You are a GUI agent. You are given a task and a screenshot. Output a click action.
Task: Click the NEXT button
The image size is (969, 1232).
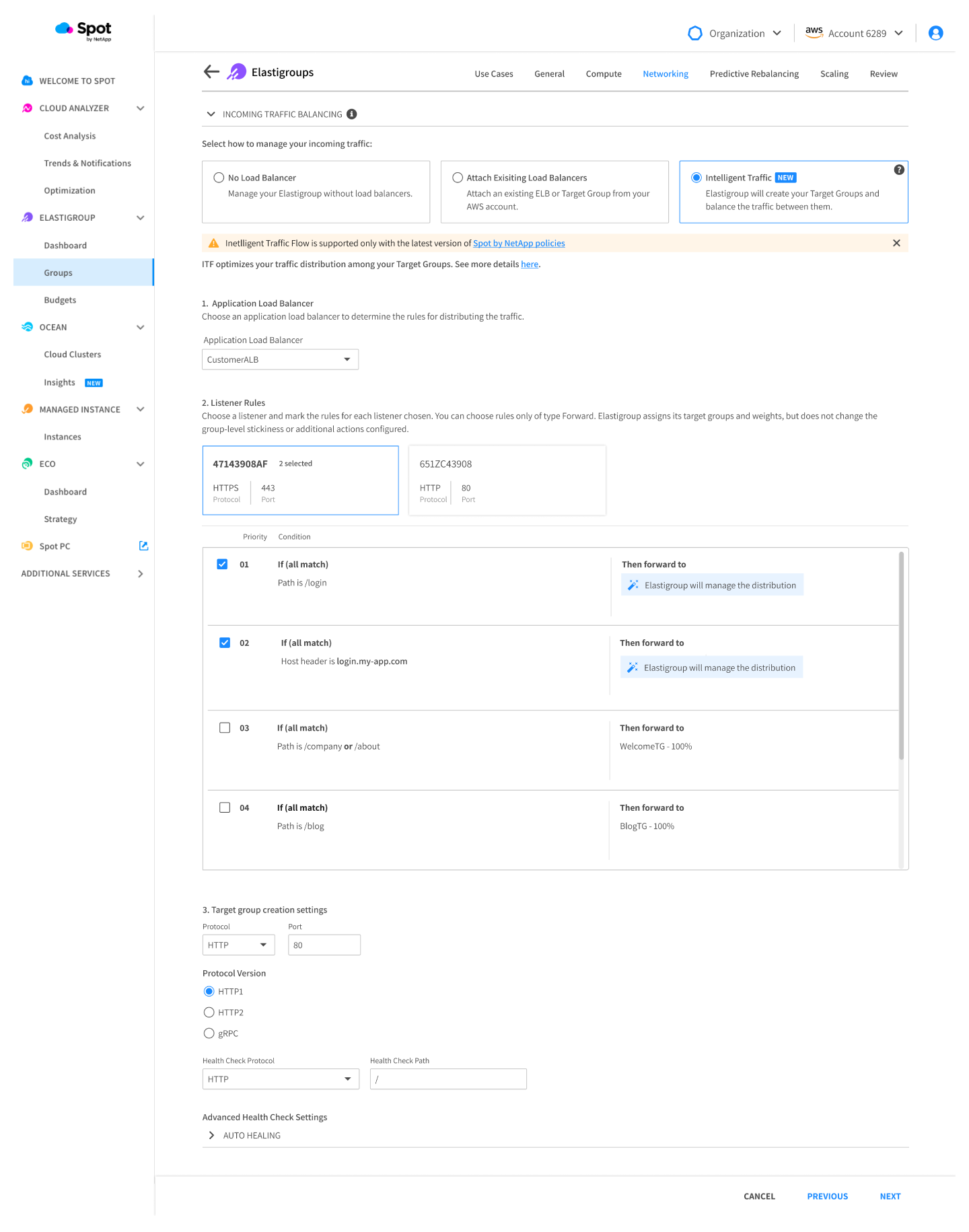pos(890,1196)
